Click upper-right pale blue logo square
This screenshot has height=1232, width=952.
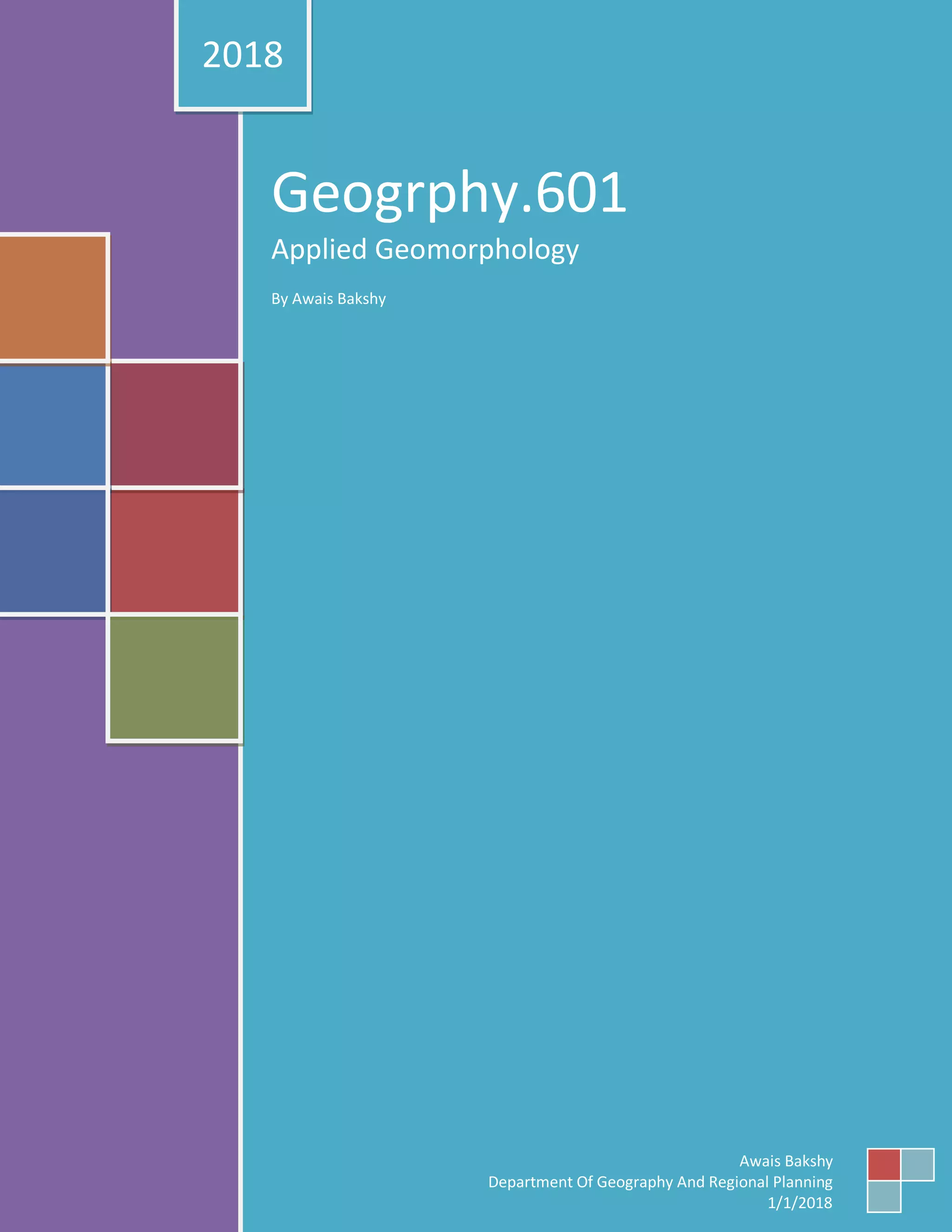click(x=918, y=1164)
